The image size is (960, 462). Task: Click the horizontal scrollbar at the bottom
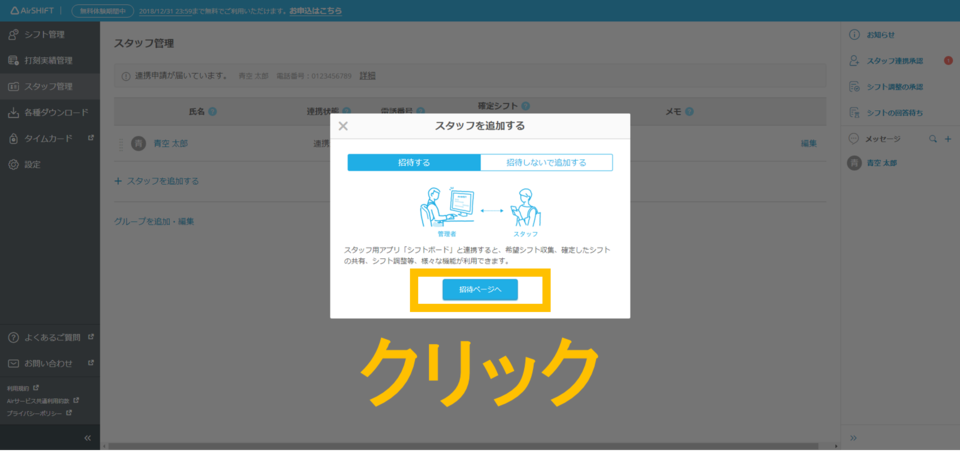click(470, 446)
